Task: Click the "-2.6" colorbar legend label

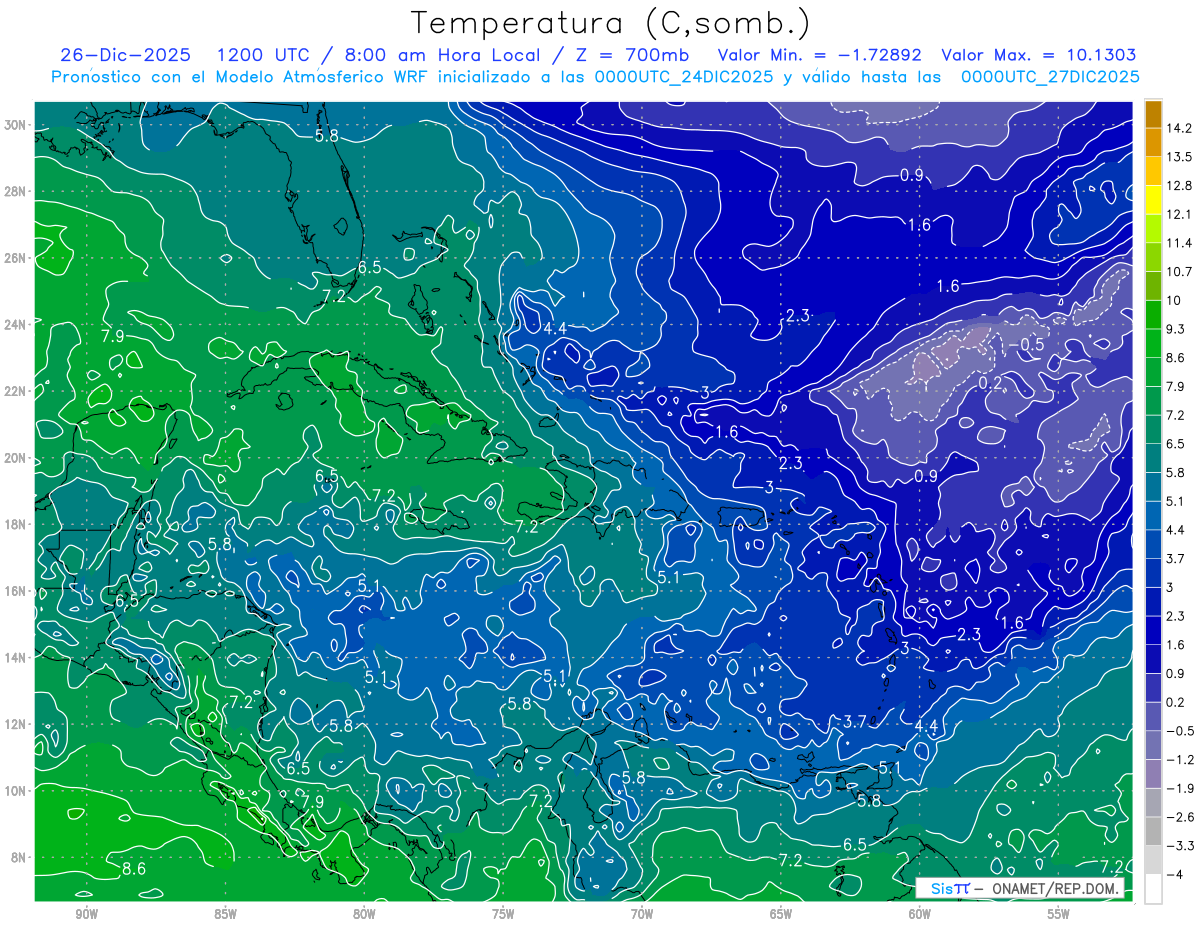Action: click(x=1181, y=817)
